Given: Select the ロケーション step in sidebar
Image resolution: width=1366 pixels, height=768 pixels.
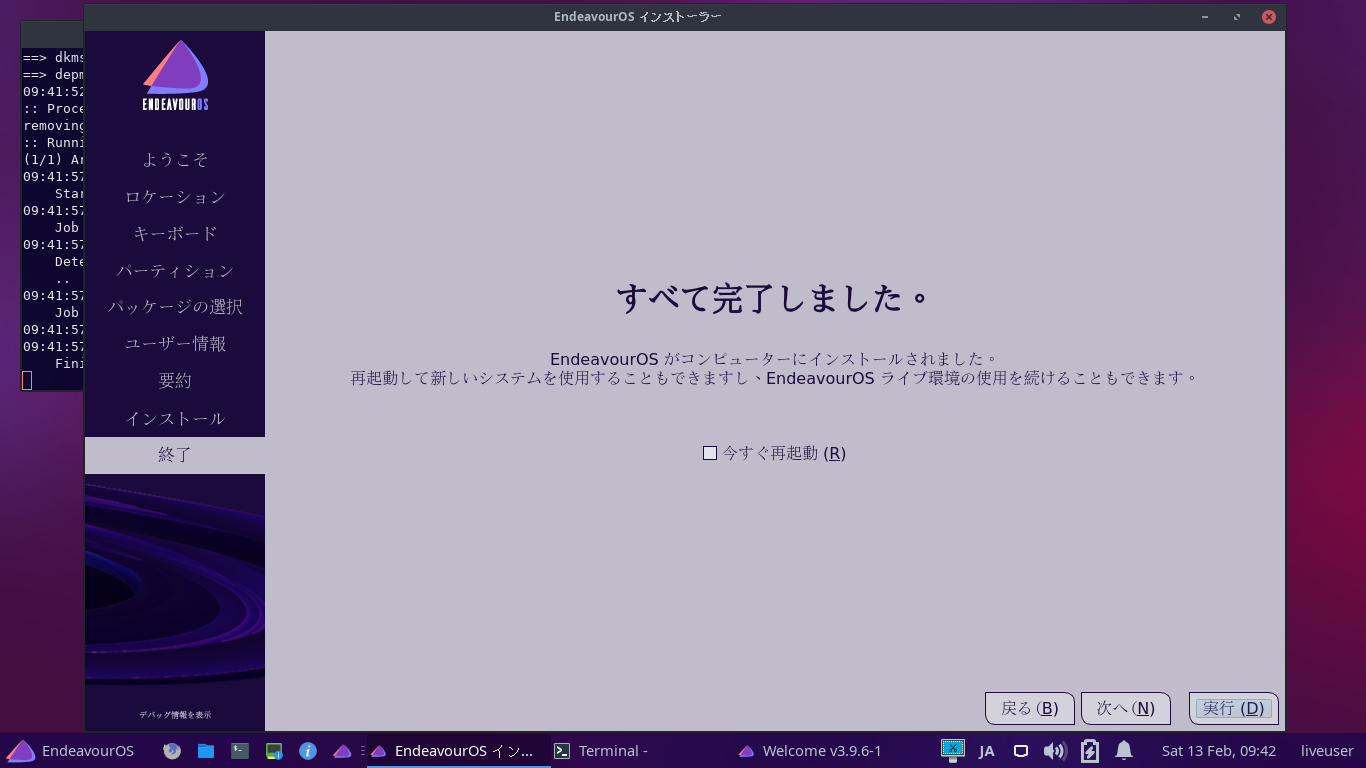Looking at the screenshot, I should click(x=175, y=197).
